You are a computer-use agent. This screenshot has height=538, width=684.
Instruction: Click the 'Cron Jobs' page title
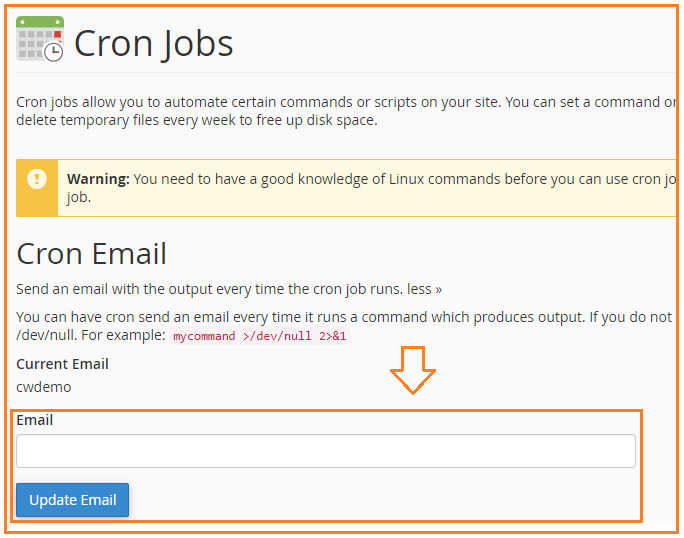coord(154,44)
